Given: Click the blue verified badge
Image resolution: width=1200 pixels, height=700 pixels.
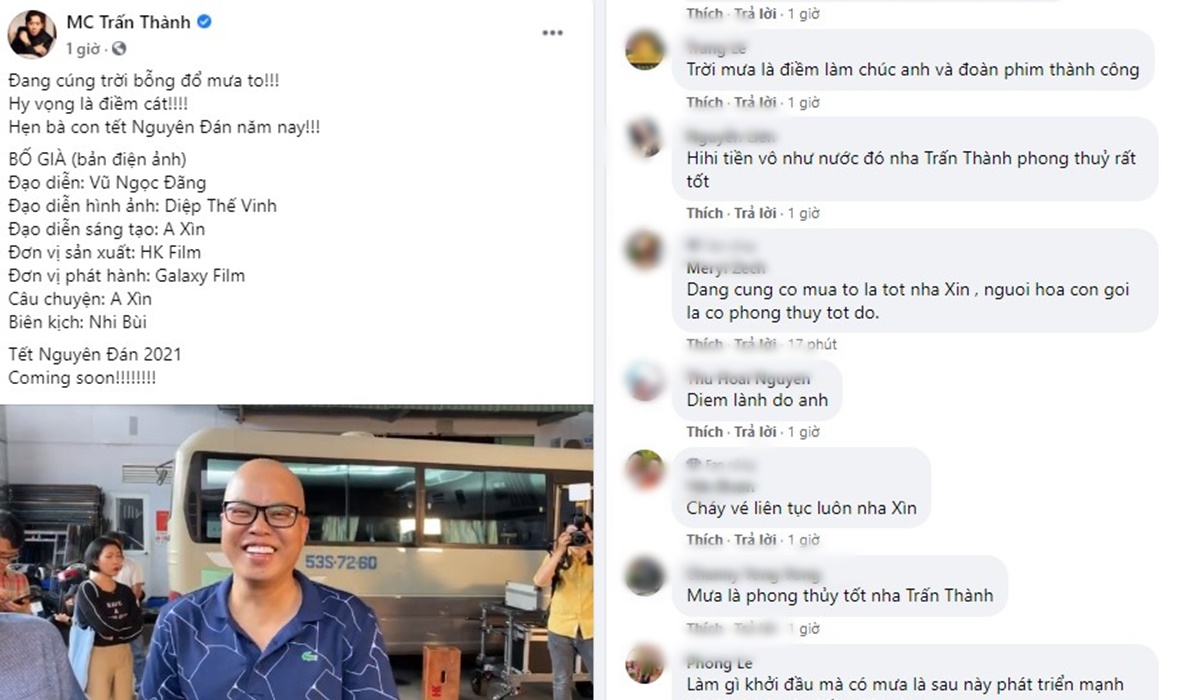Looking at the screenshot, I should coord(204,22).
